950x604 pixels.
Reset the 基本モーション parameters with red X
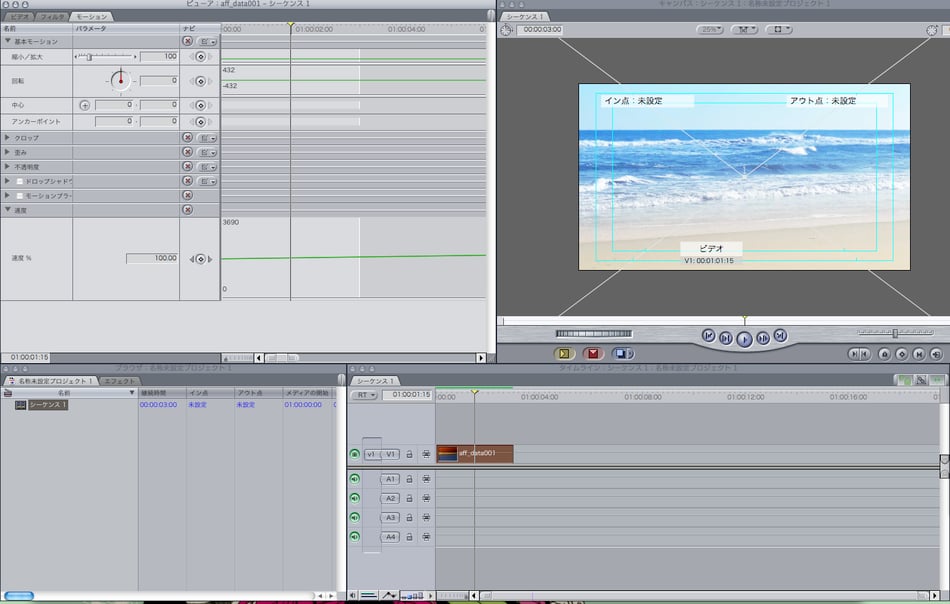click(x=187, y=41)
